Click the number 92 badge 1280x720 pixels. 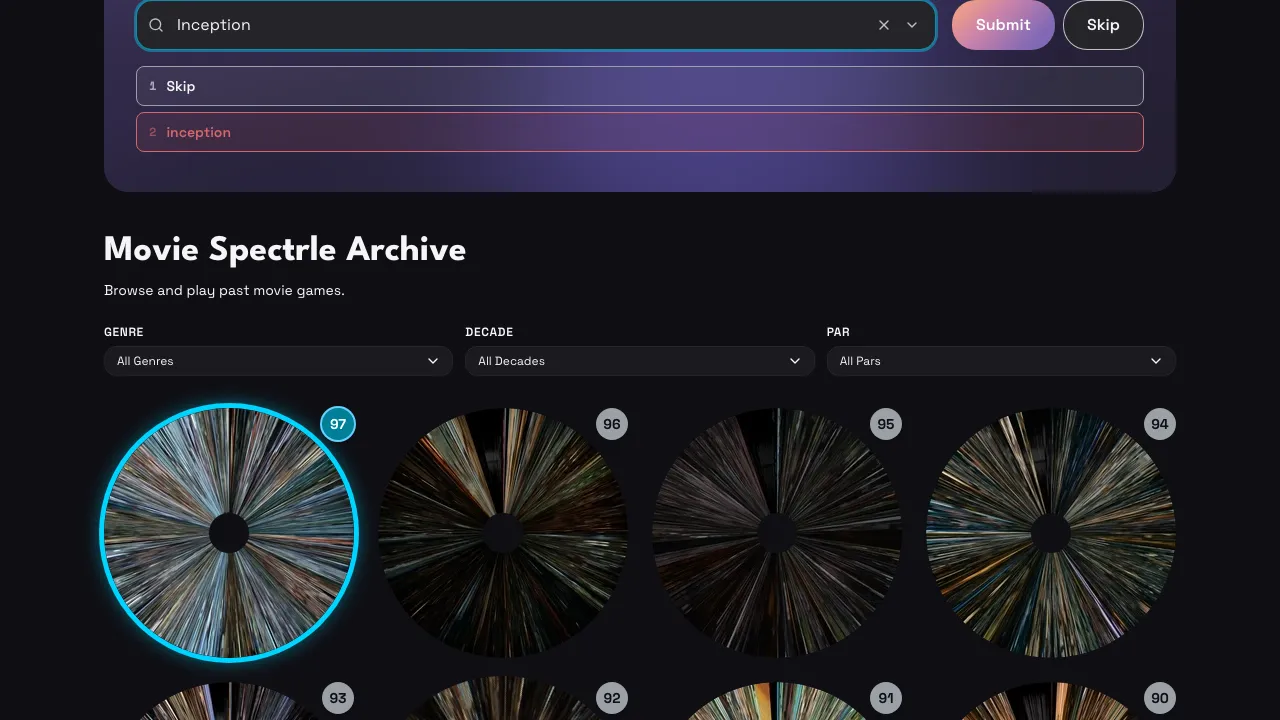pyautogui.click(x=612, y=698)
